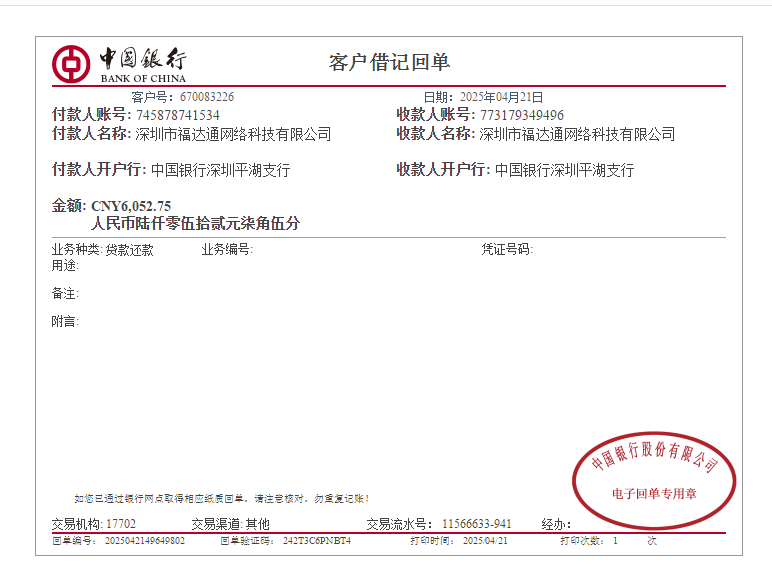
Task: Select the title 客户借记回单
Action: coord(389,63)
